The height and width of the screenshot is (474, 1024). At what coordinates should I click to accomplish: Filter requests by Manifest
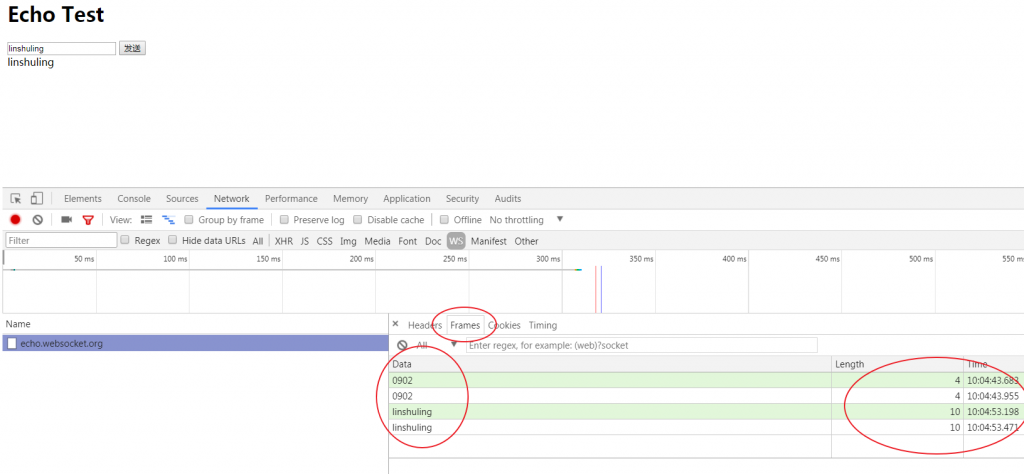coord(488,241)
